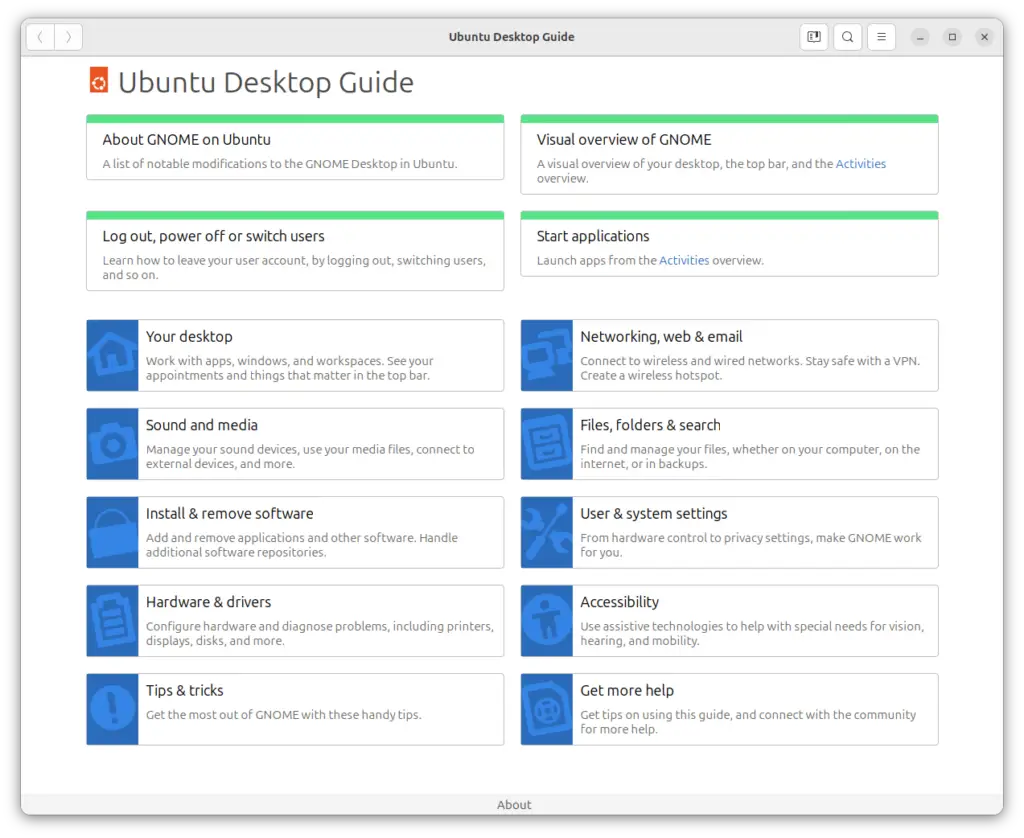Viewport: 1024px width, 838px height.
Task: Click 'From hardware control to privacy settings' text
Action: pyautogui.click(x=751, y=545)
